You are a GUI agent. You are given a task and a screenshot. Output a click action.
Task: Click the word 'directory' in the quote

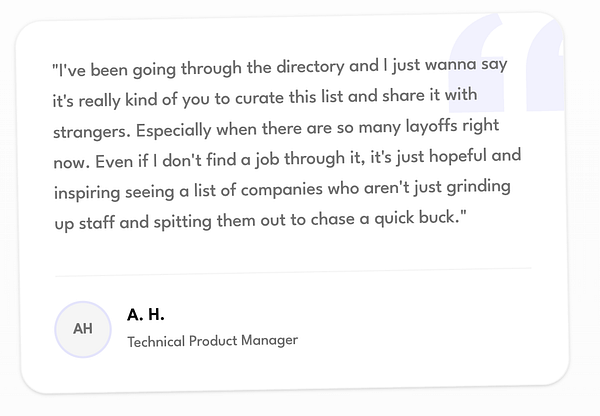coord(310,67)
